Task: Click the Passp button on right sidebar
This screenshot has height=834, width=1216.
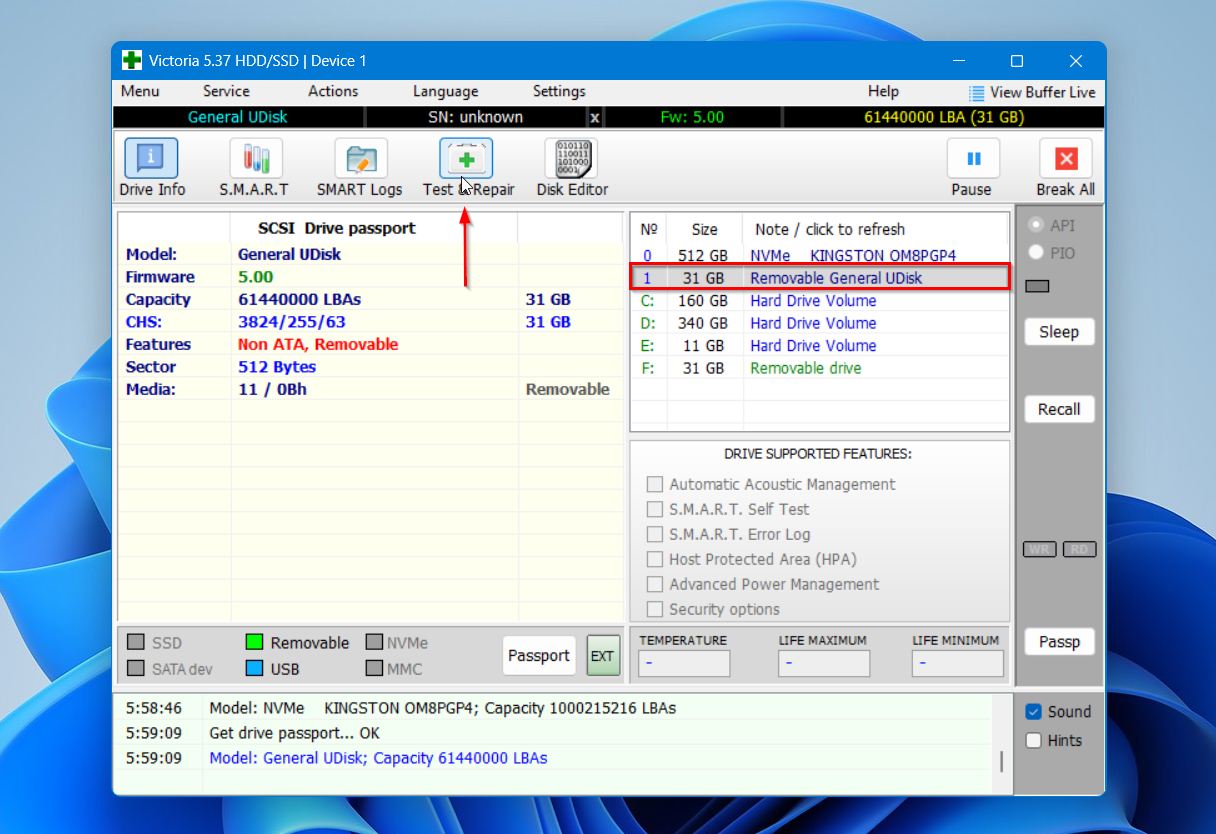Action: pos(1059,642)
